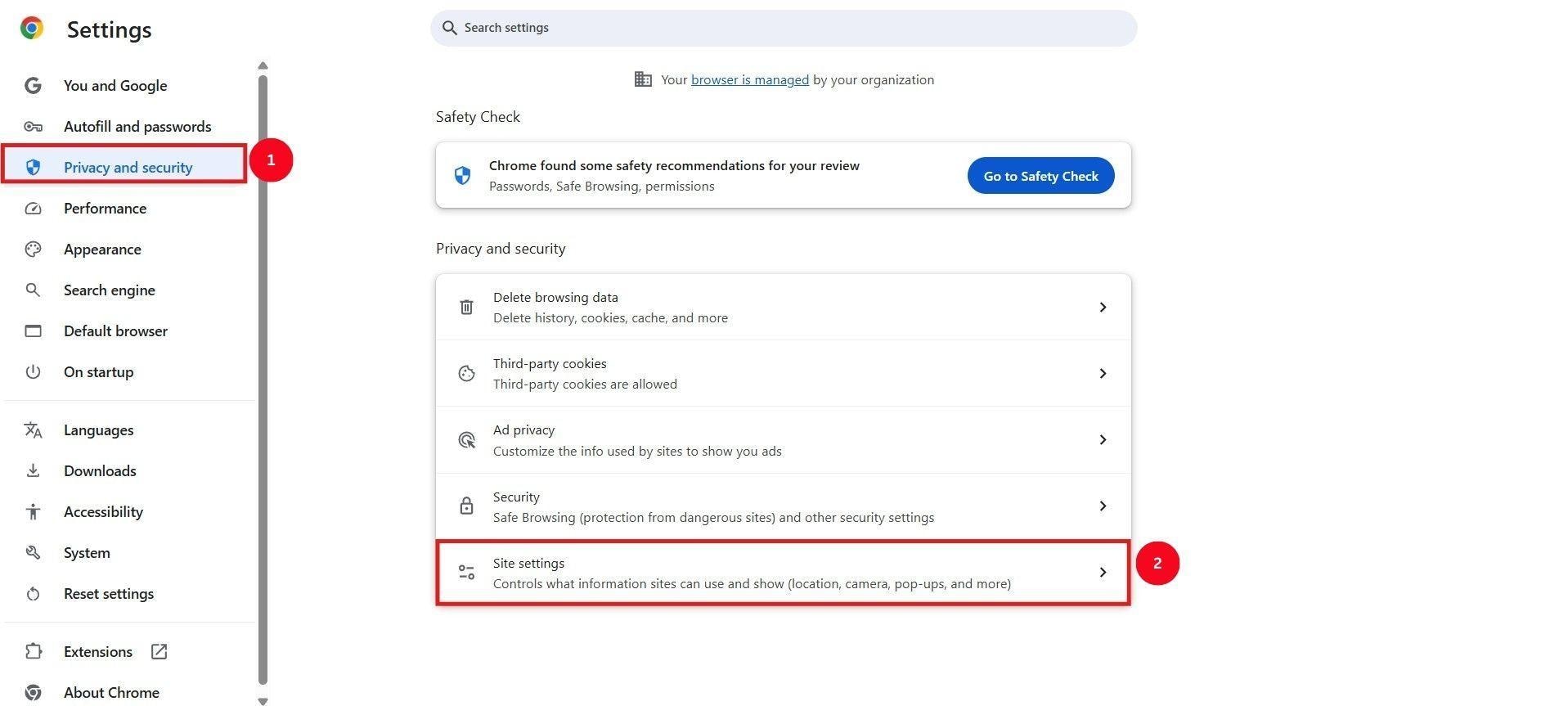The height and width of the screenshot is (706, 1568).
Task: Click the wrench icon next to System
Action: (33, 552)
